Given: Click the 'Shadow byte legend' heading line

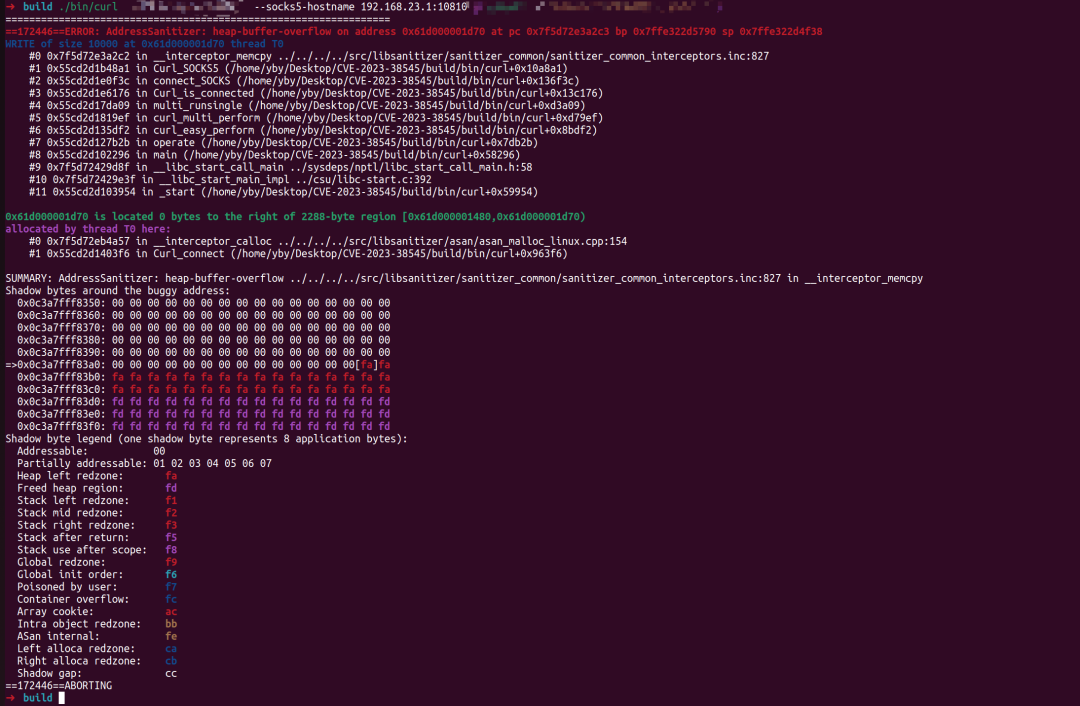Looking at the screenshot, I should (x=206, y=439).
